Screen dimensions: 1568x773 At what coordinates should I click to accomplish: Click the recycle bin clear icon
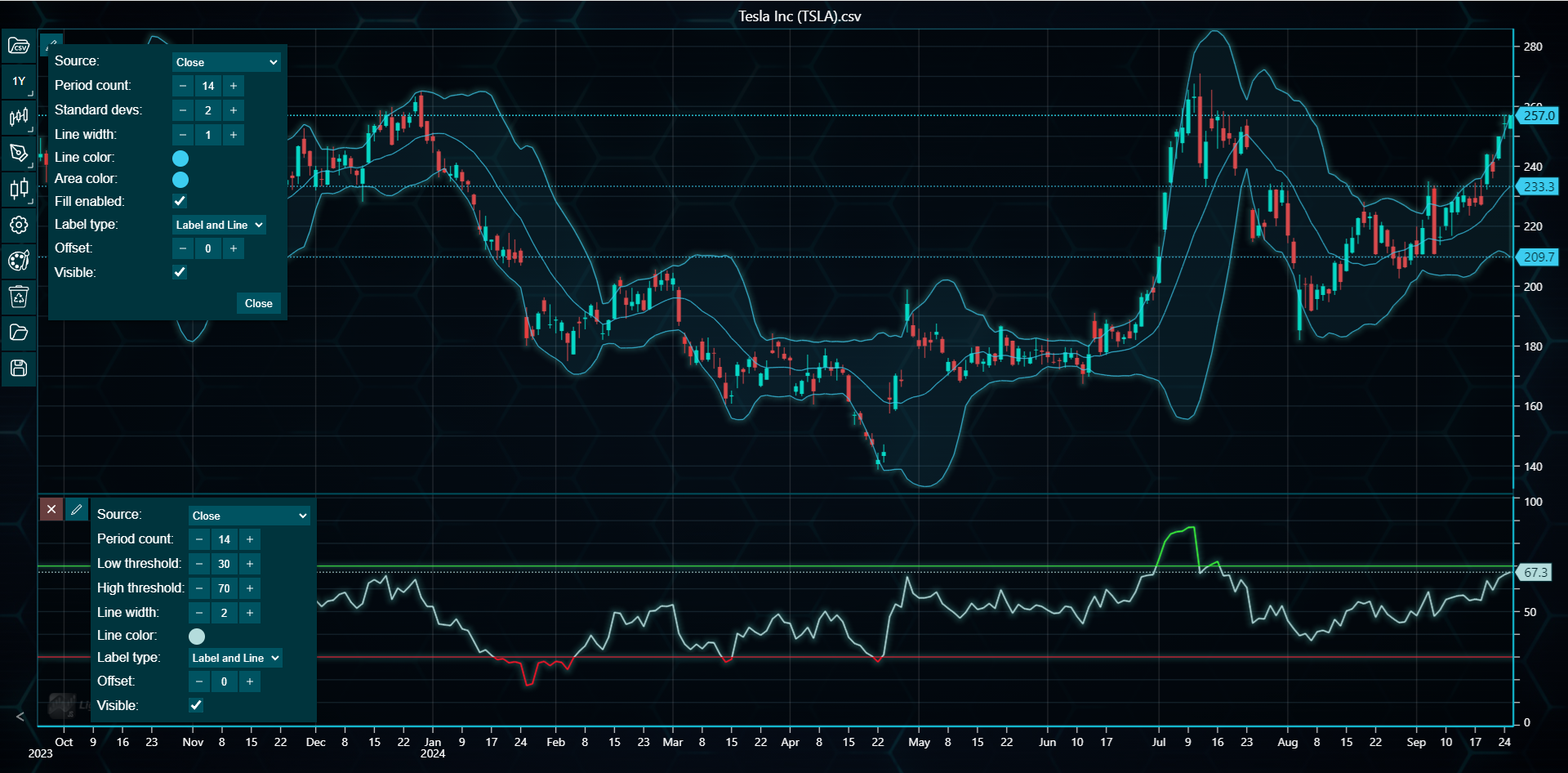(x=19, y=296)
